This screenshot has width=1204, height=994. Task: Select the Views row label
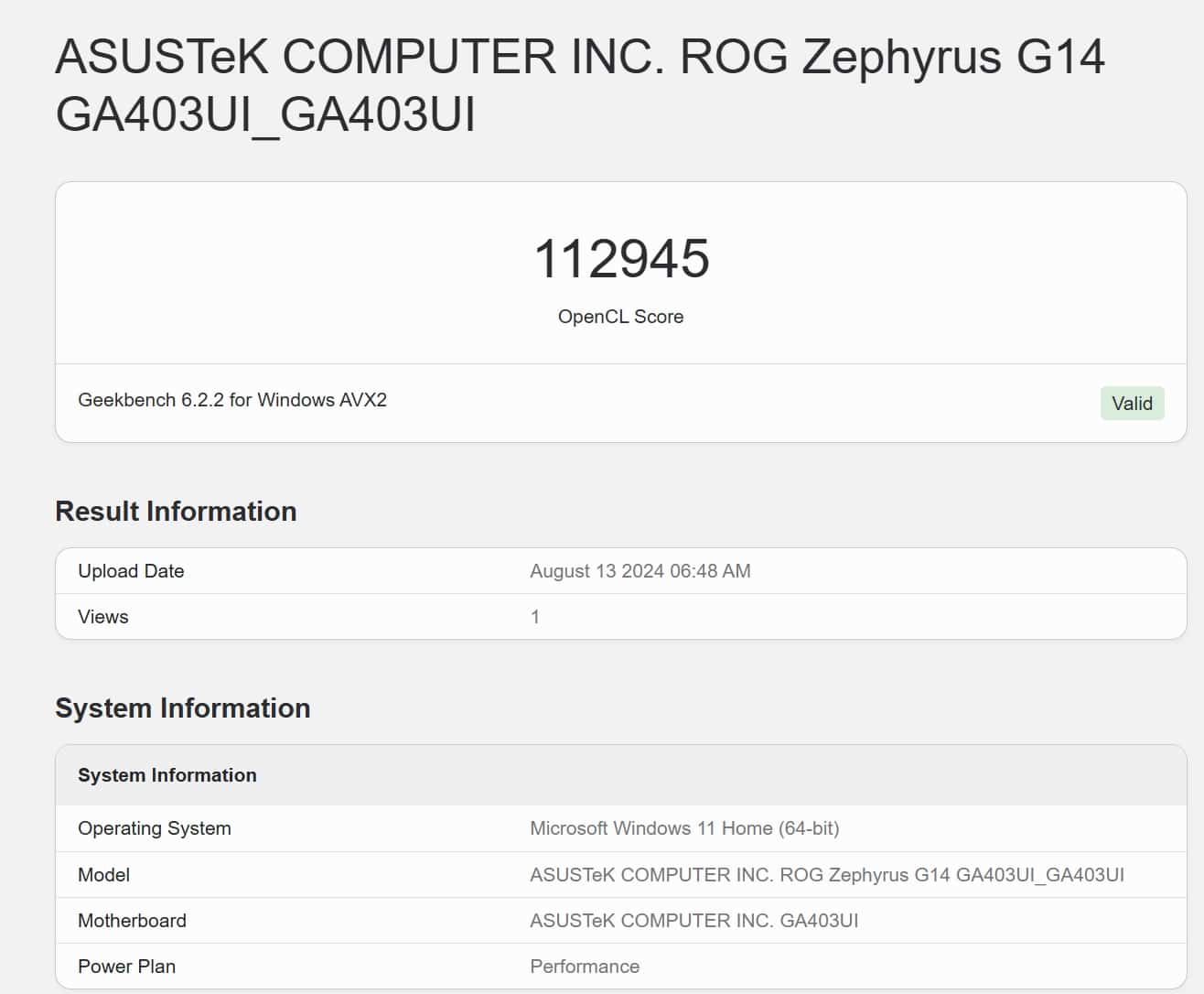pos(103,617)
